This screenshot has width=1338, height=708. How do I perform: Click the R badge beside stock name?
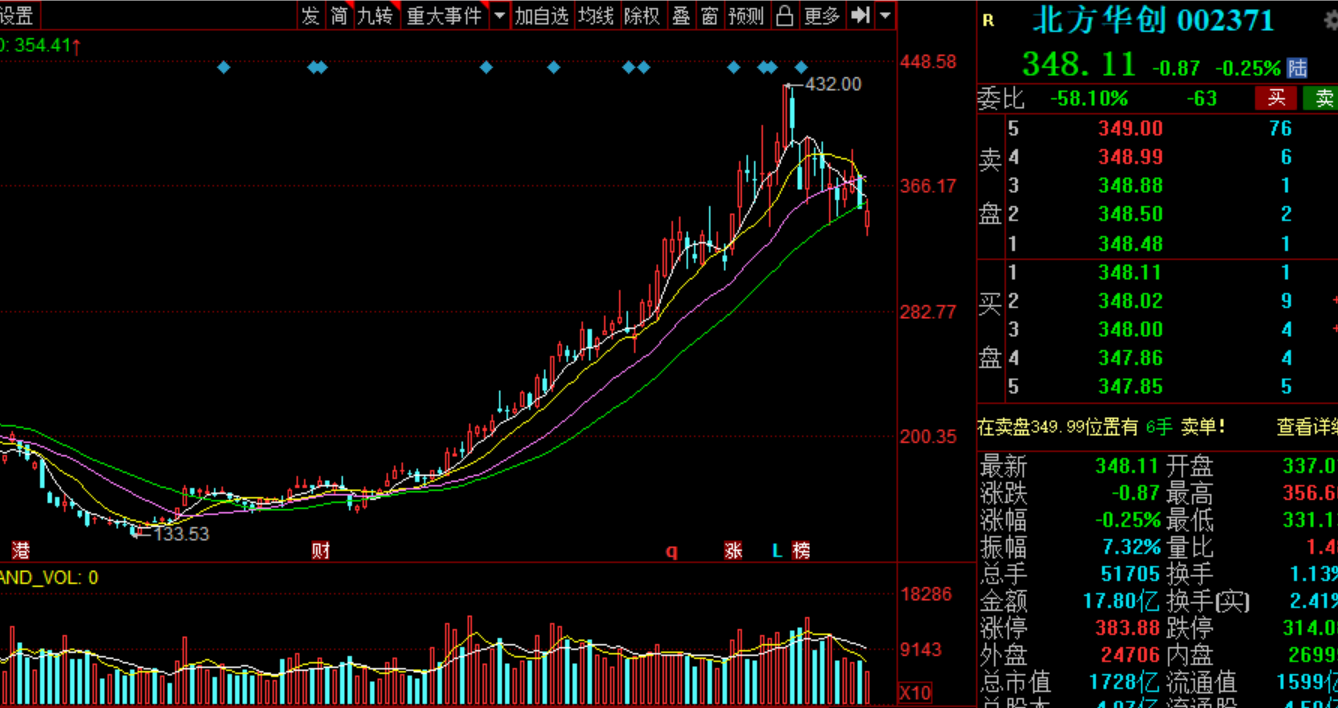click(x=989, y=20)
